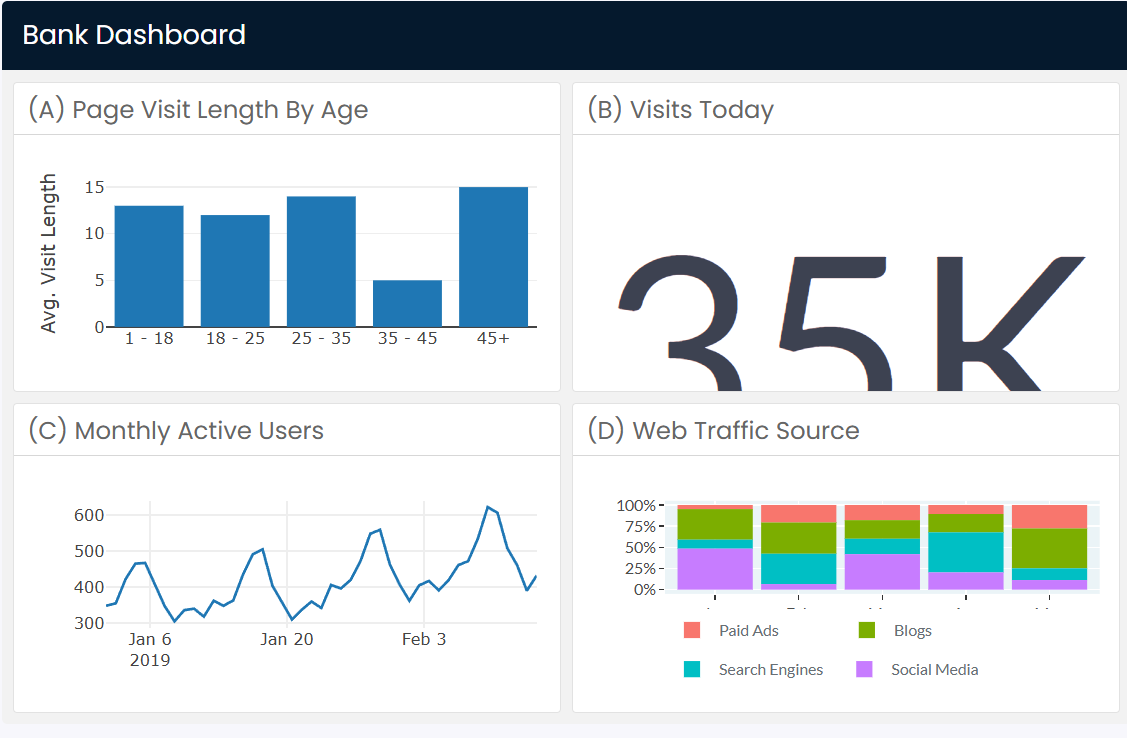Click the 25 - 35 age bar
This screenshot has width=1127, height=738.
click(321, 258)
